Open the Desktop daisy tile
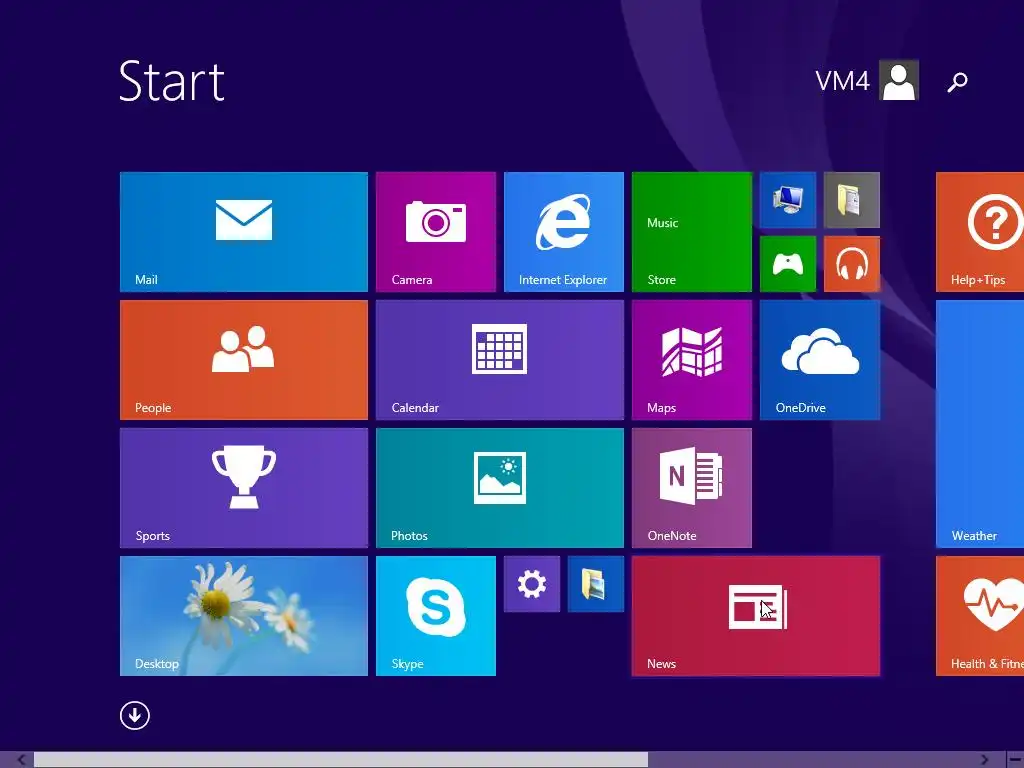The image size is (1024, 768). click(x=244, y=616)
